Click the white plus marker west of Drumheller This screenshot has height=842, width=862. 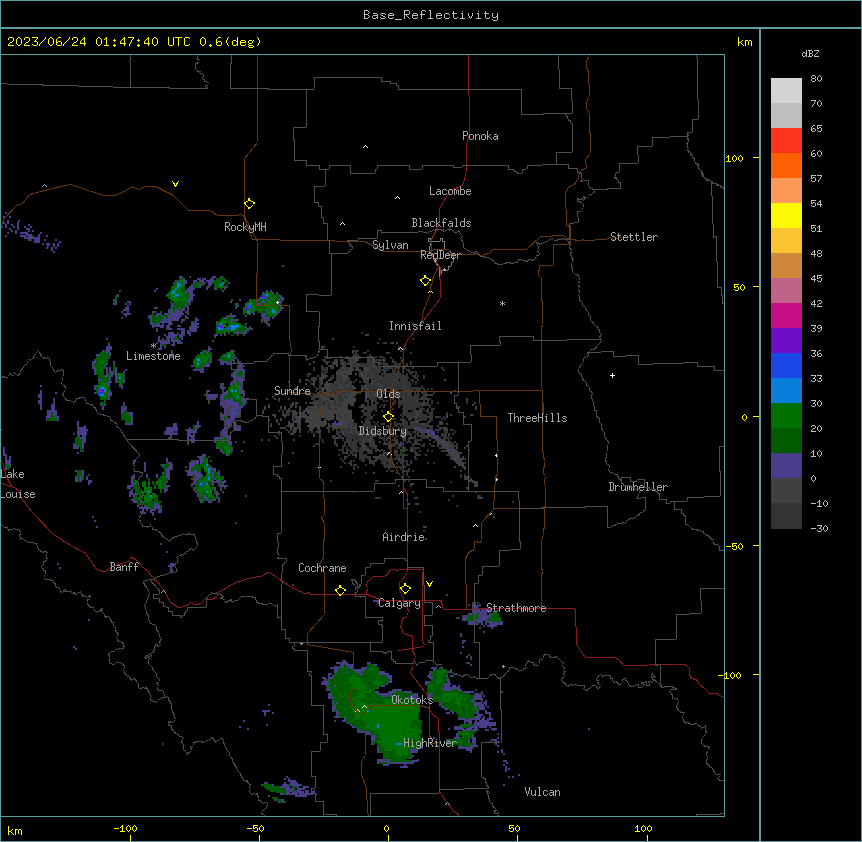[612, 375]
